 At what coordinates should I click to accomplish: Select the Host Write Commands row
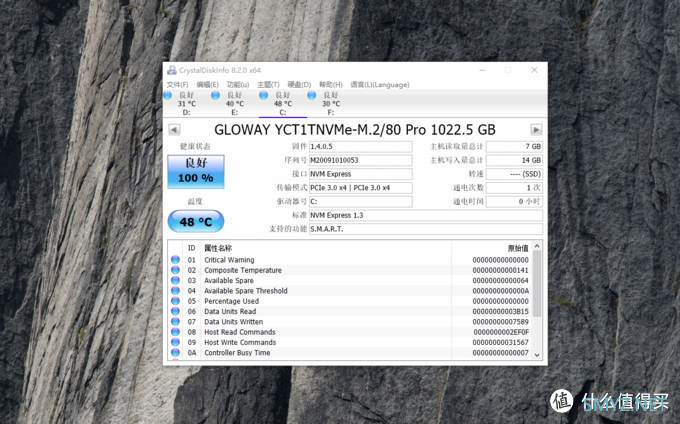tap(350, 342)
